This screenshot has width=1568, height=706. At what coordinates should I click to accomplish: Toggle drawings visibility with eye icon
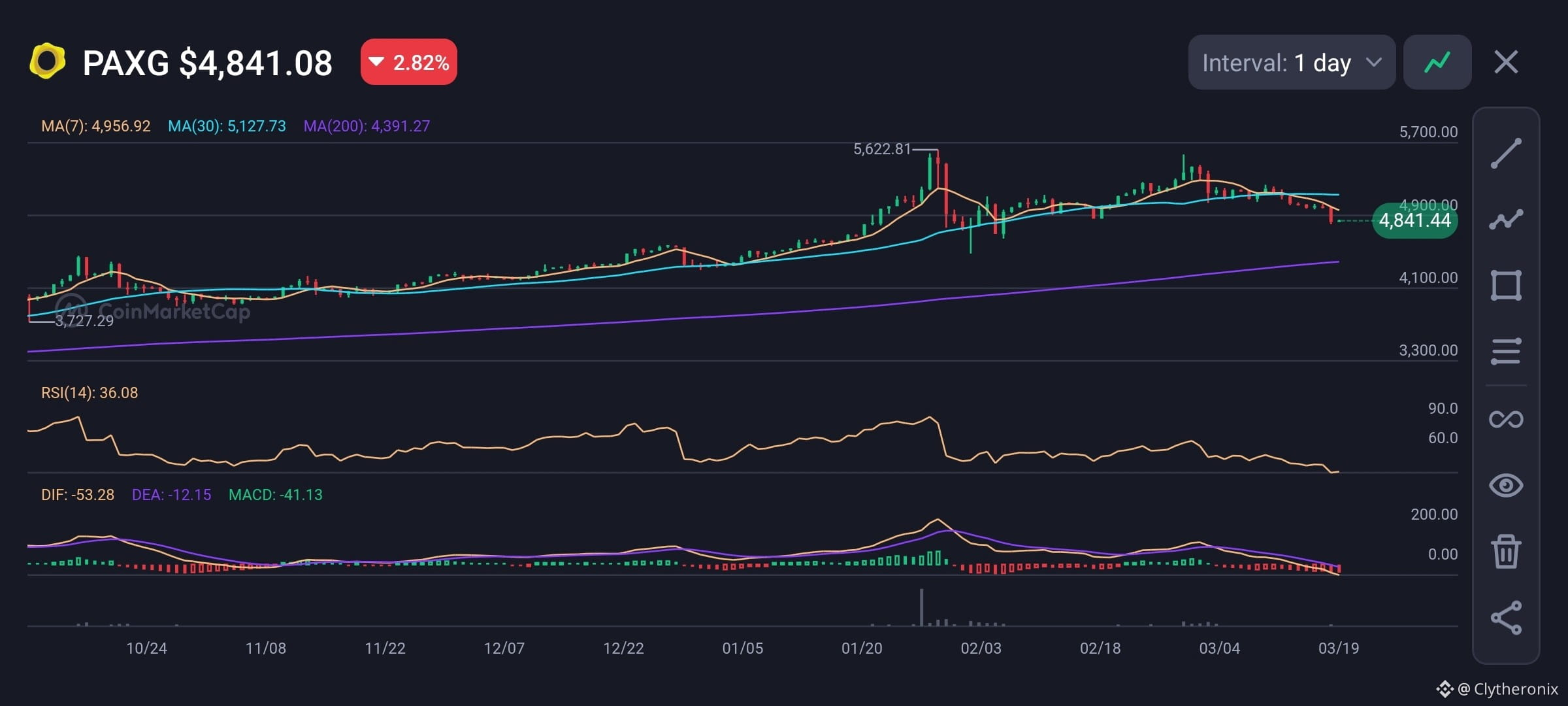pyautogui.click(x=1506, y=485)
